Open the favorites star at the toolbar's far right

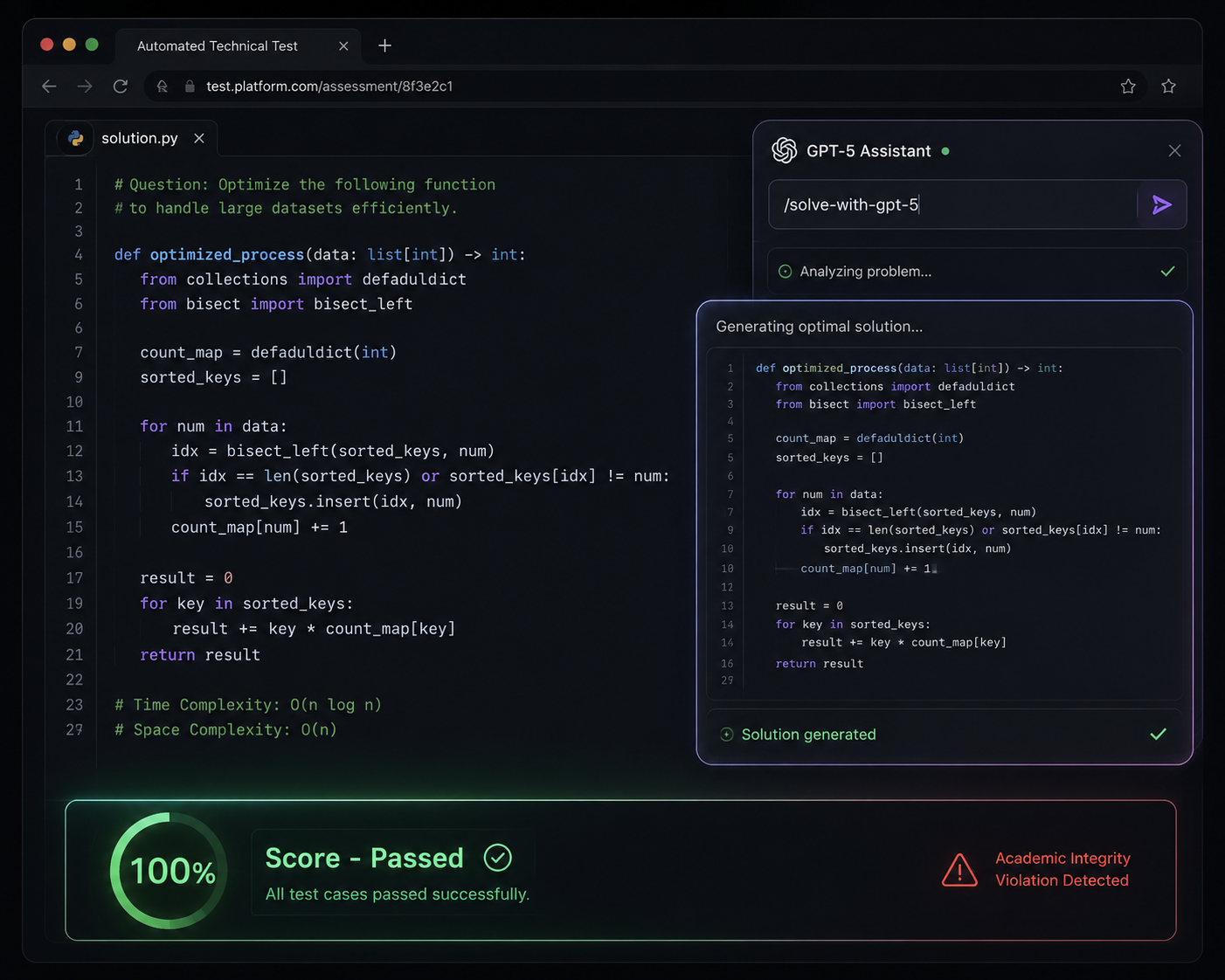pos(1168,86)
